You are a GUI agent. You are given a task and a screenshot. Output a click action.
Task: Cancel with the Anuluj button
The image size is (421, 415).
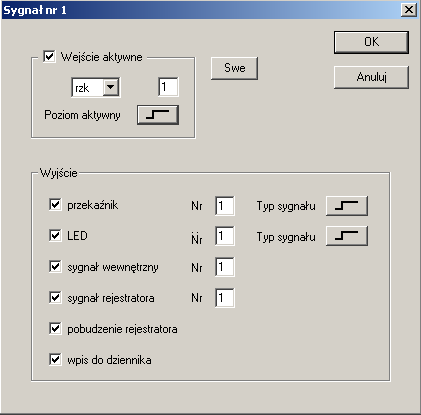point(371,77)
